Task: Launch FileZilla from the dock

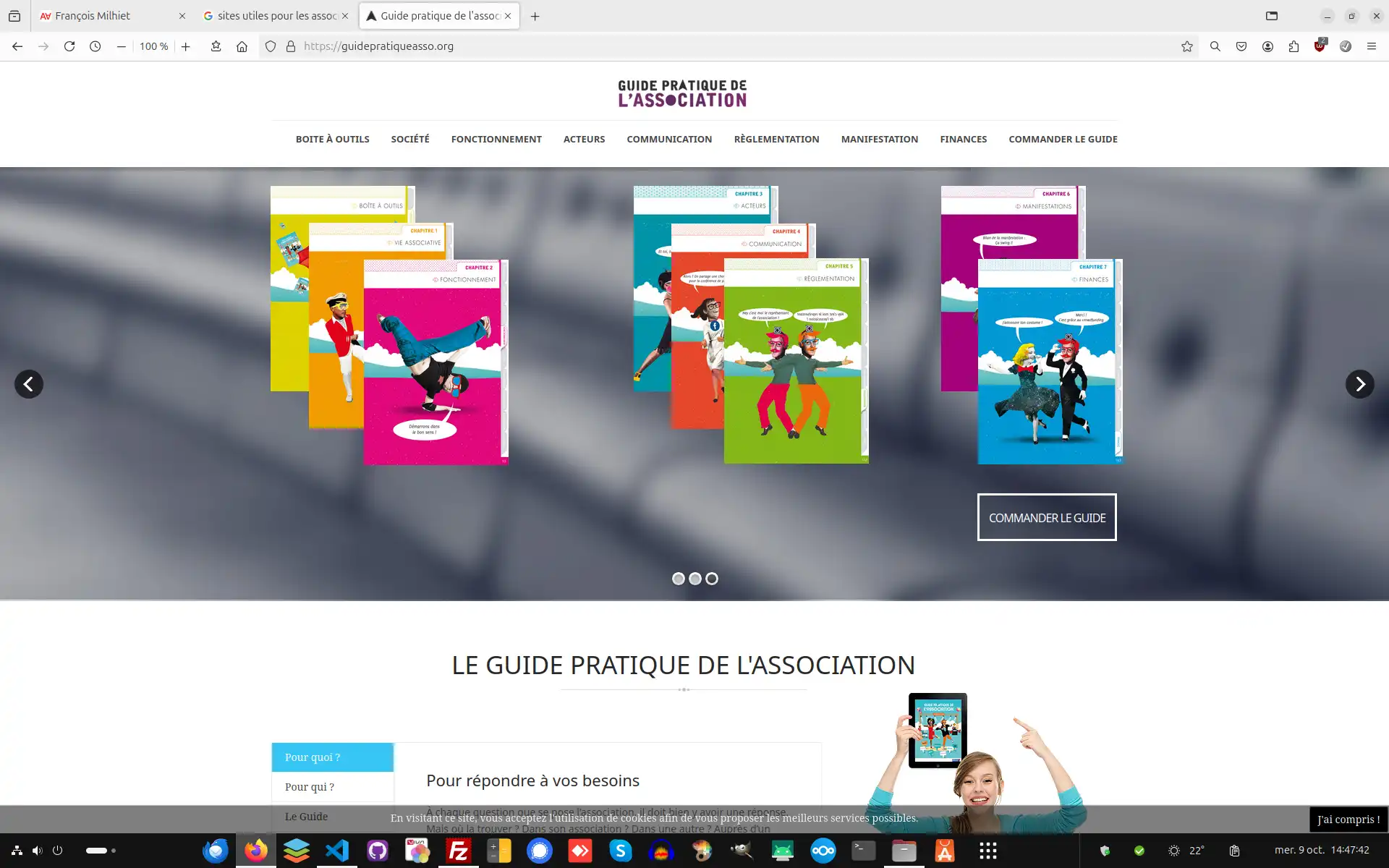Action: pos(459,851)
